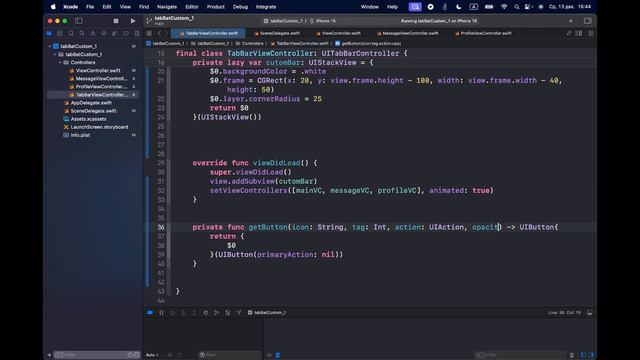The height and width of the screenshot is (360, 640).
Task: Click Step Into in the debug bar
Action: tap(183, 313)
